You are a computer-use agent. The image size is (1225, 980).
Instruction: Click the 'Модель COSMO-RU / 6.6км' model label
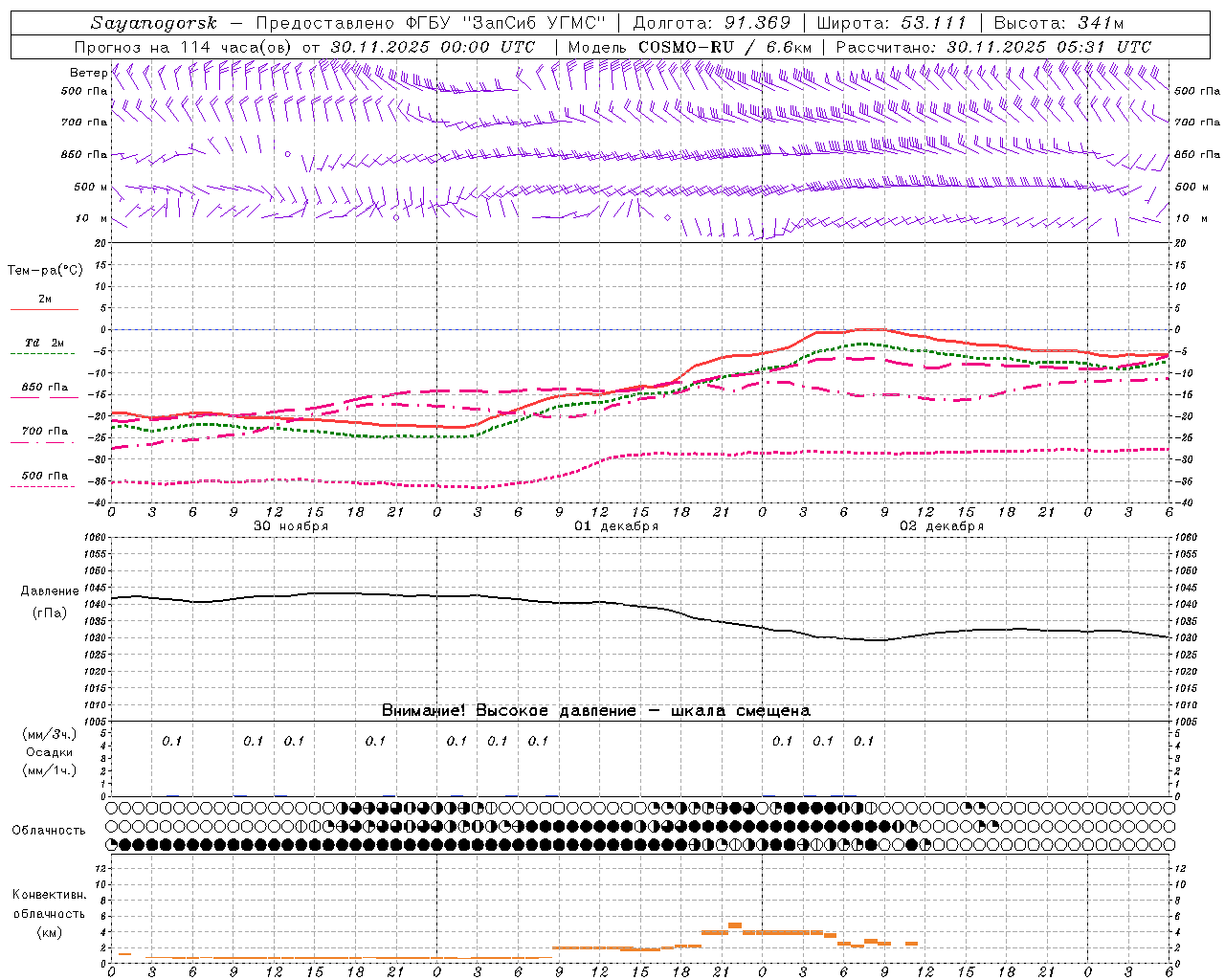click(x=689, y=47)
